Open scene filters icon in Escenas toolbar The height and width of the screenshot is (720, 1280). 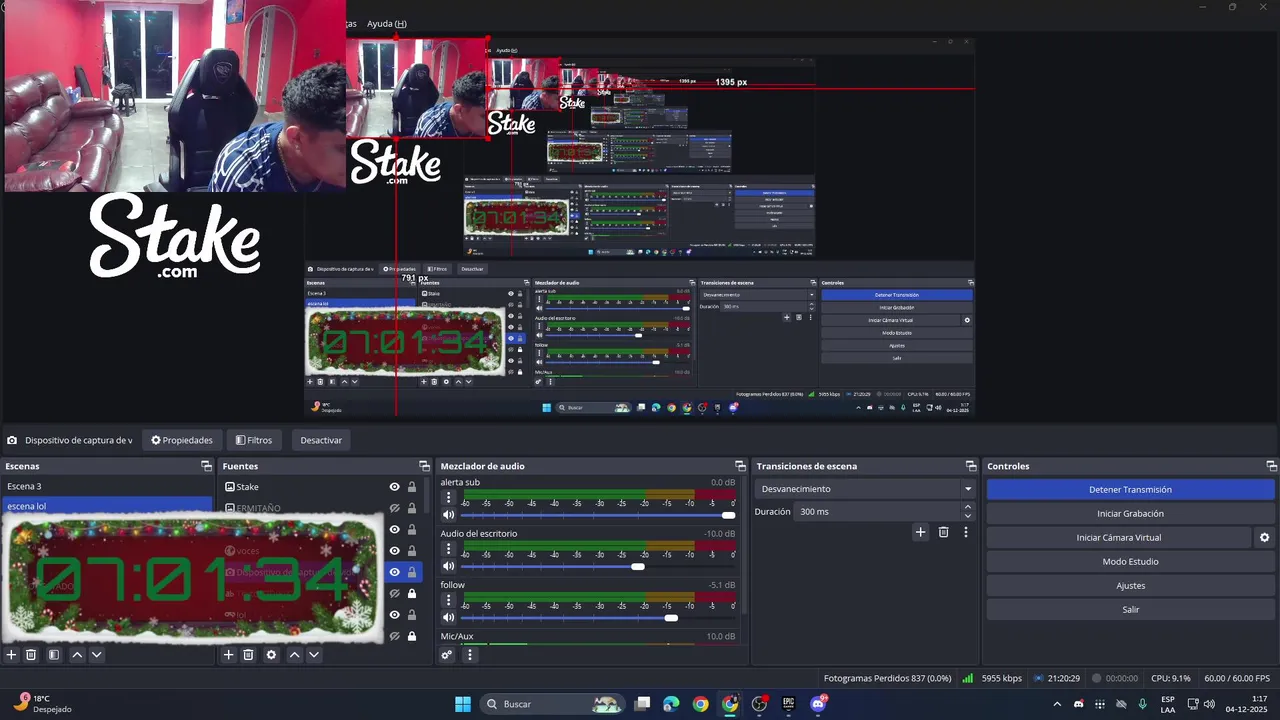coord(54,655)
